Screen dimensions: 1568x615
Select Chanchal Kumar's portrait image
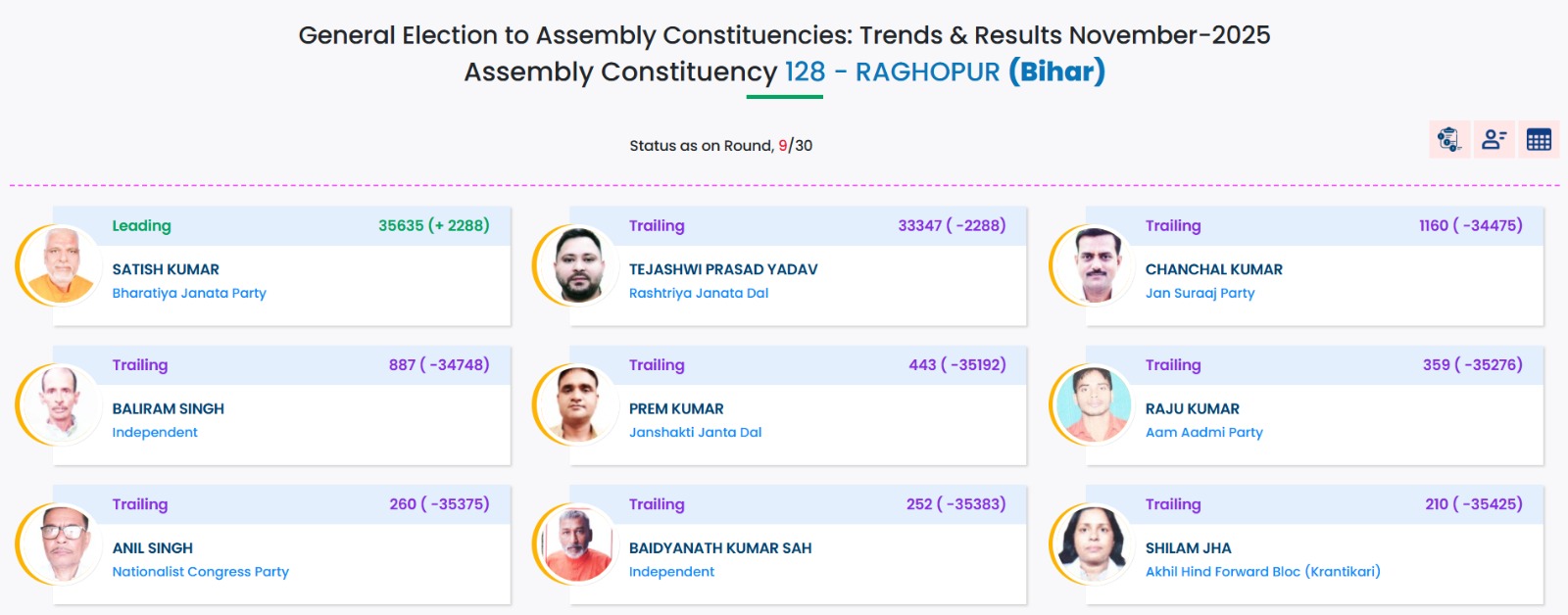tap(1095, 264)
